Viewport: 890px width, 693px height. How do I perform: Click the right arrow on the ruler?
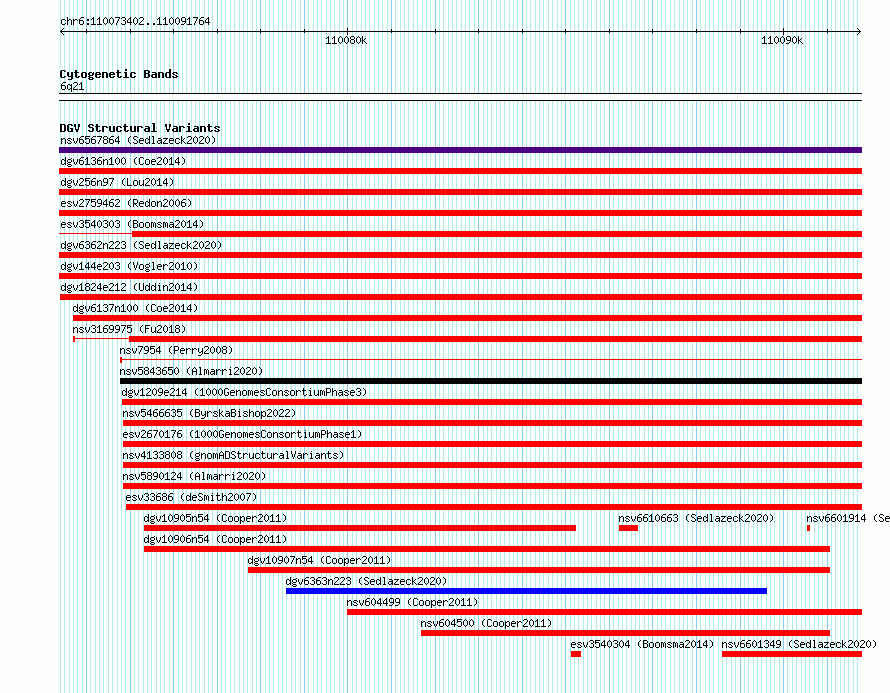point(859,31)
